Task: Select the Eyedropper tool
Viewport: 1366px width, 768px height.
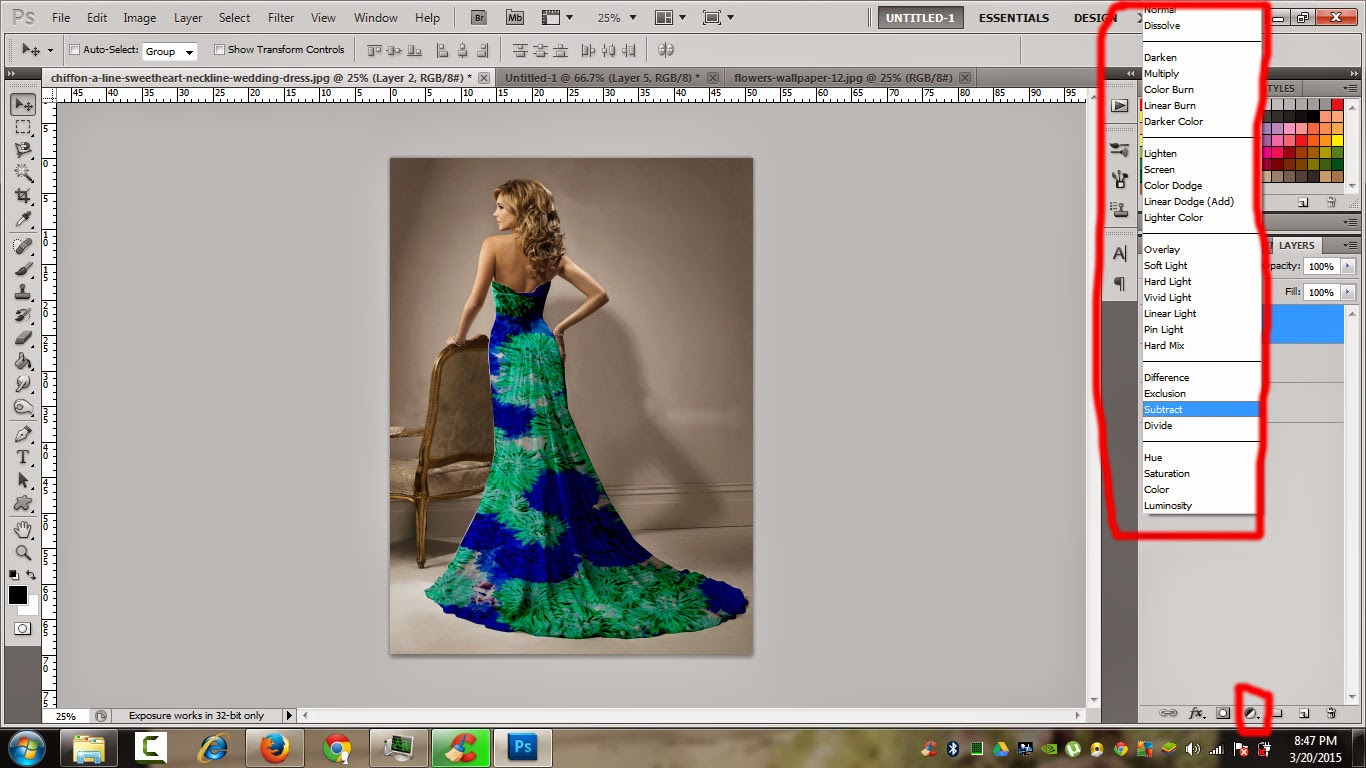Action: [22, 219]
